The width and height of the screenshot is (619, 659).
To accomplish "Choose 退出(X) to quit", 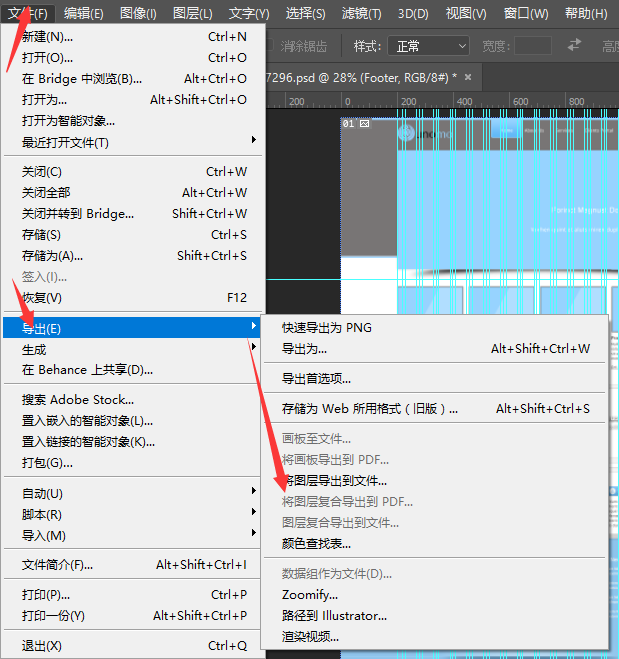I will (x=132, y=646).
